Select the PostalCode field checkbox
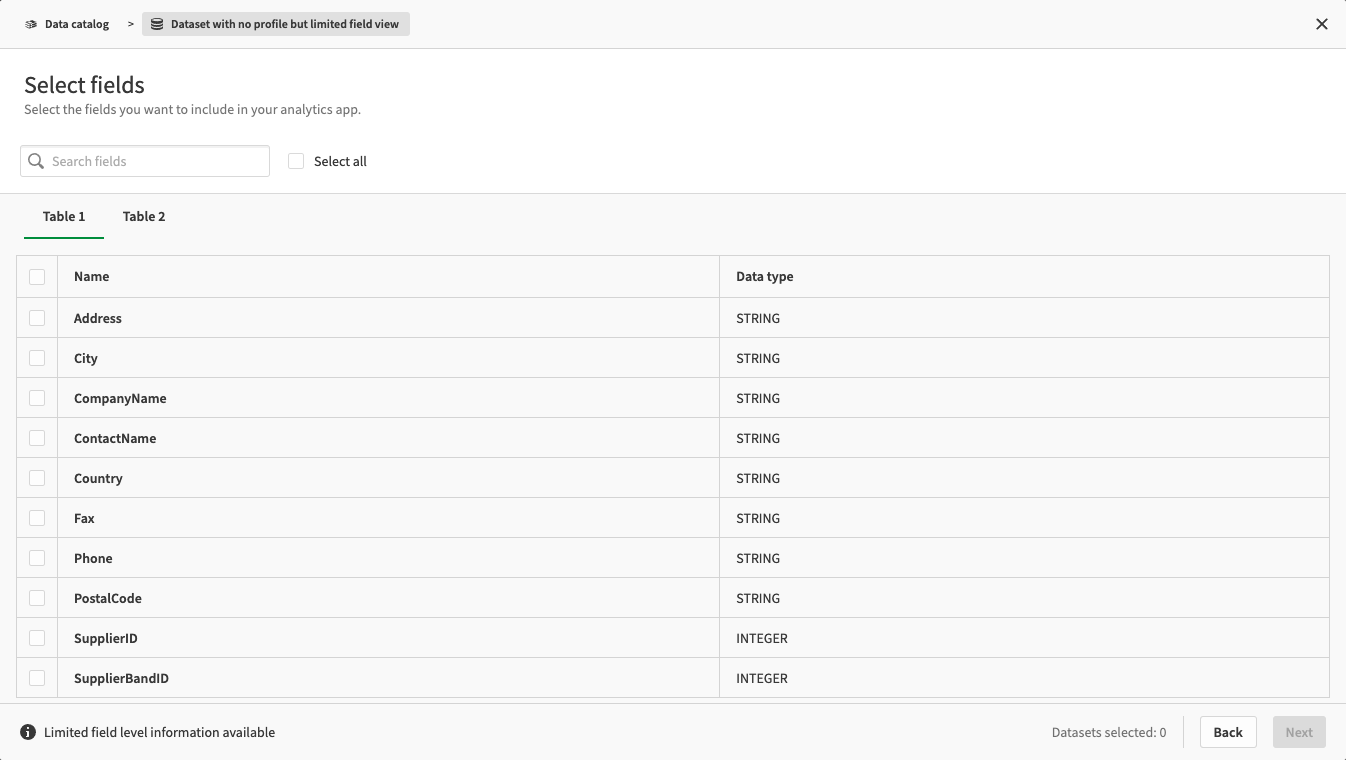The image size is (1346, 760). pos(37,598)
